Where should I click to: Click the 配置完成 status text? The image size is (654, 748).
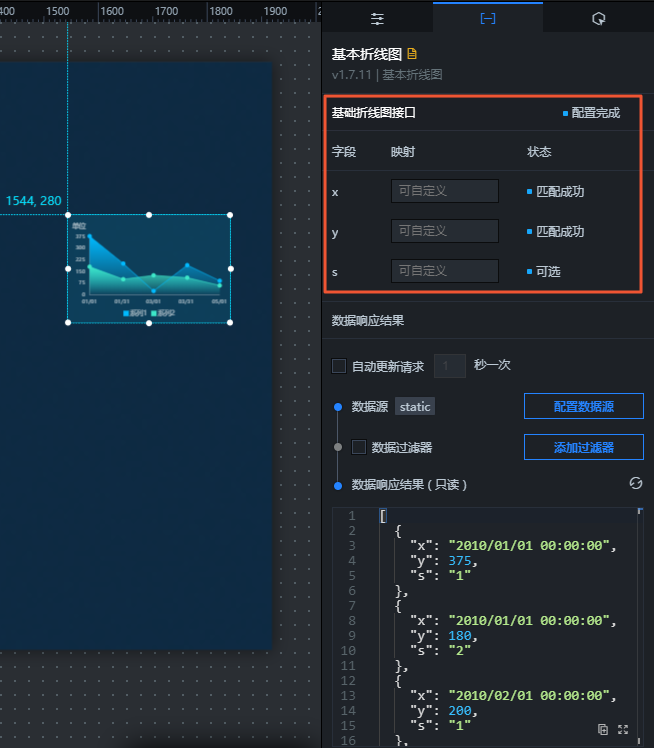(595, 113)
